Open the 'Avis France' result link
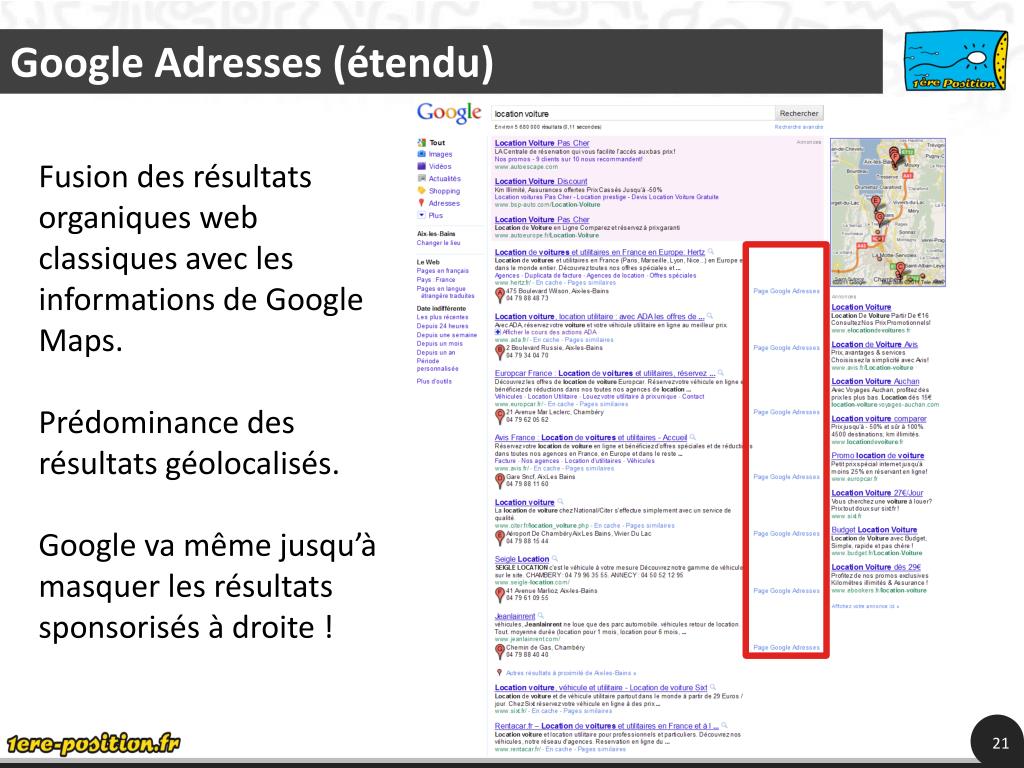Image resolution: width=1024 pixels, height=768 pixels. pyautogui.click(x=590, y=438)
